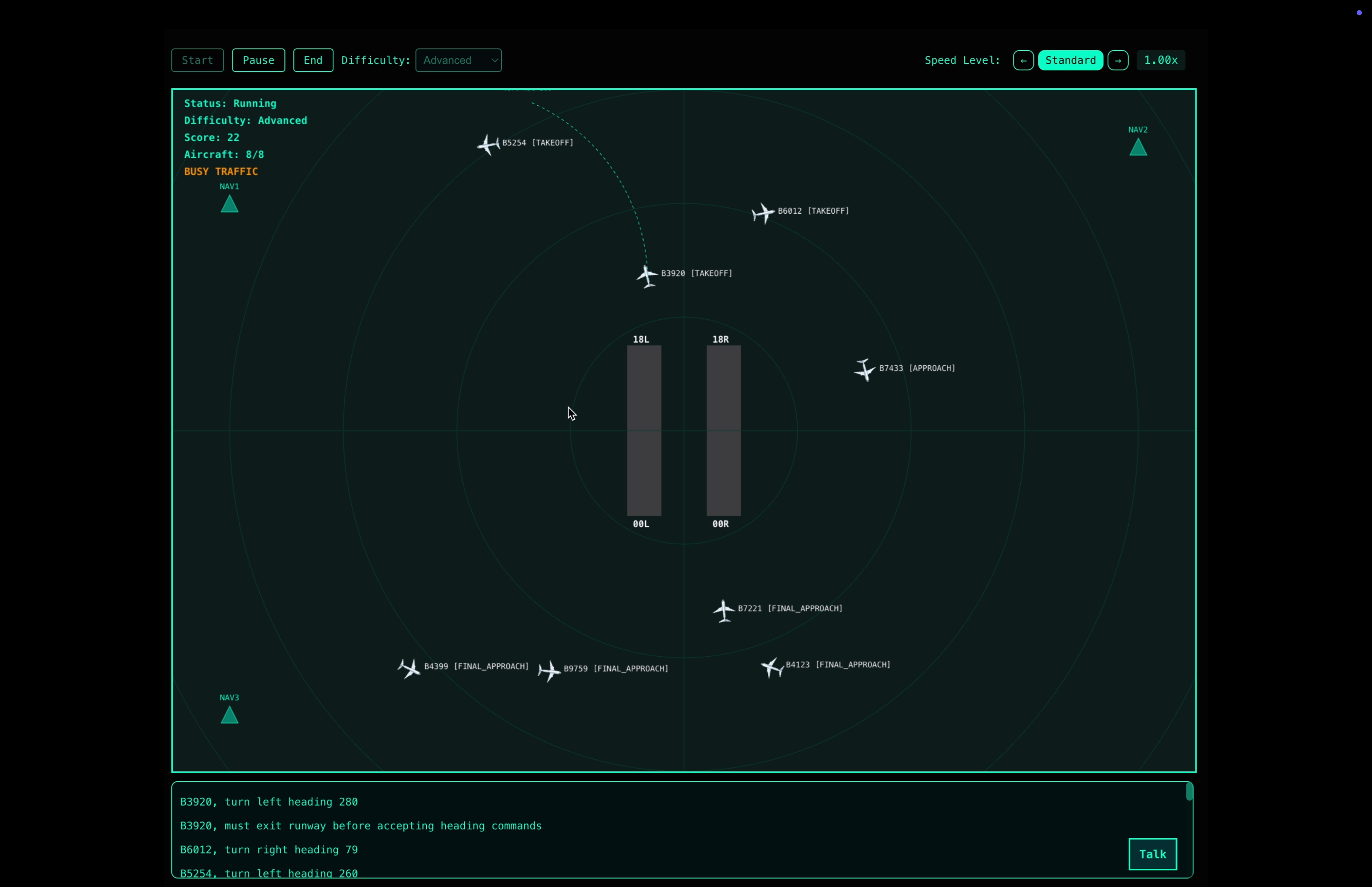This screenshot has height=887, width=1372.
Task: Click the 00R runway end label
Action: 720,524
